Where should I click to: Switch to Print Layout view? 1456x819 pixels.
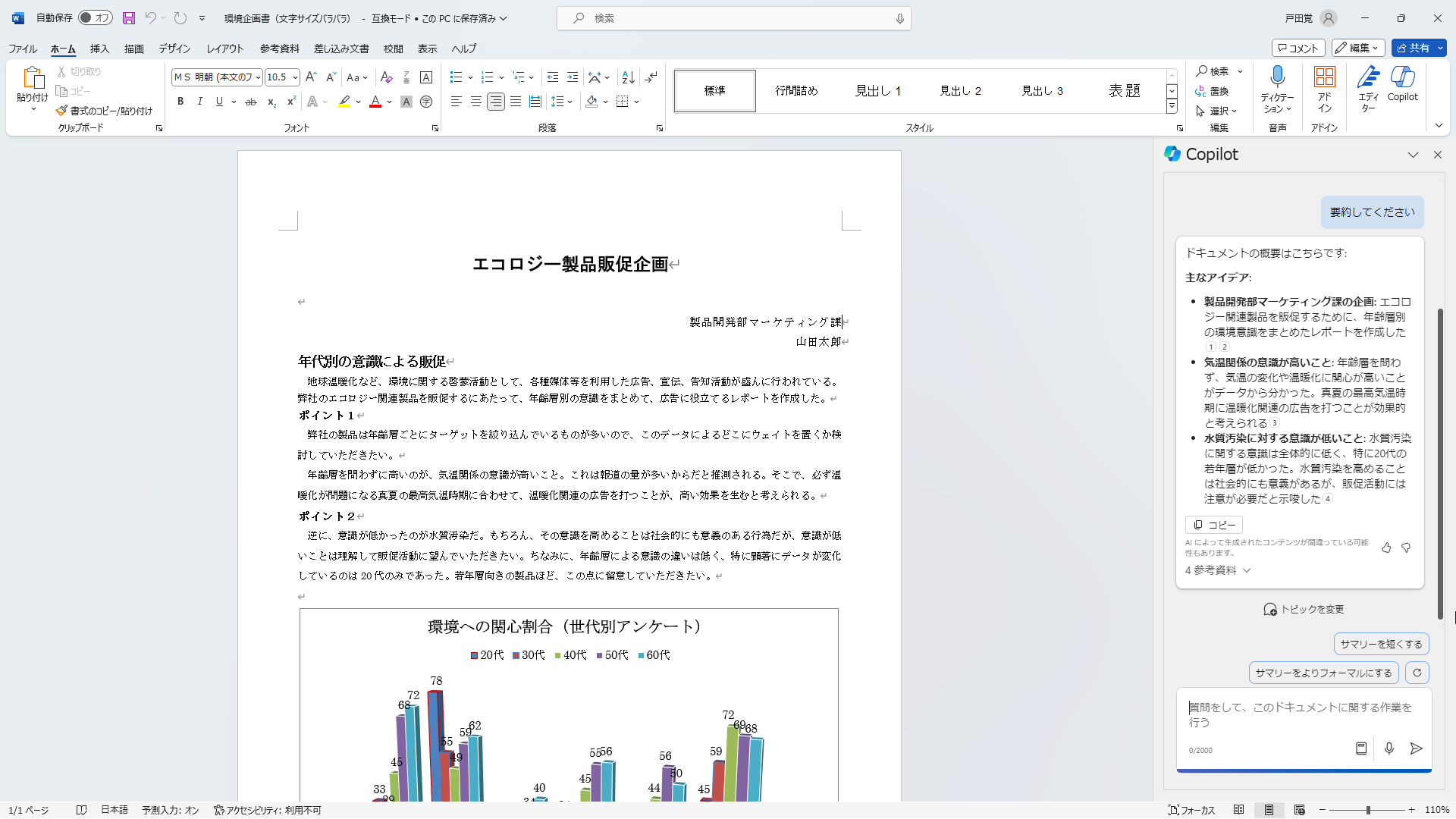(1269, 810)
